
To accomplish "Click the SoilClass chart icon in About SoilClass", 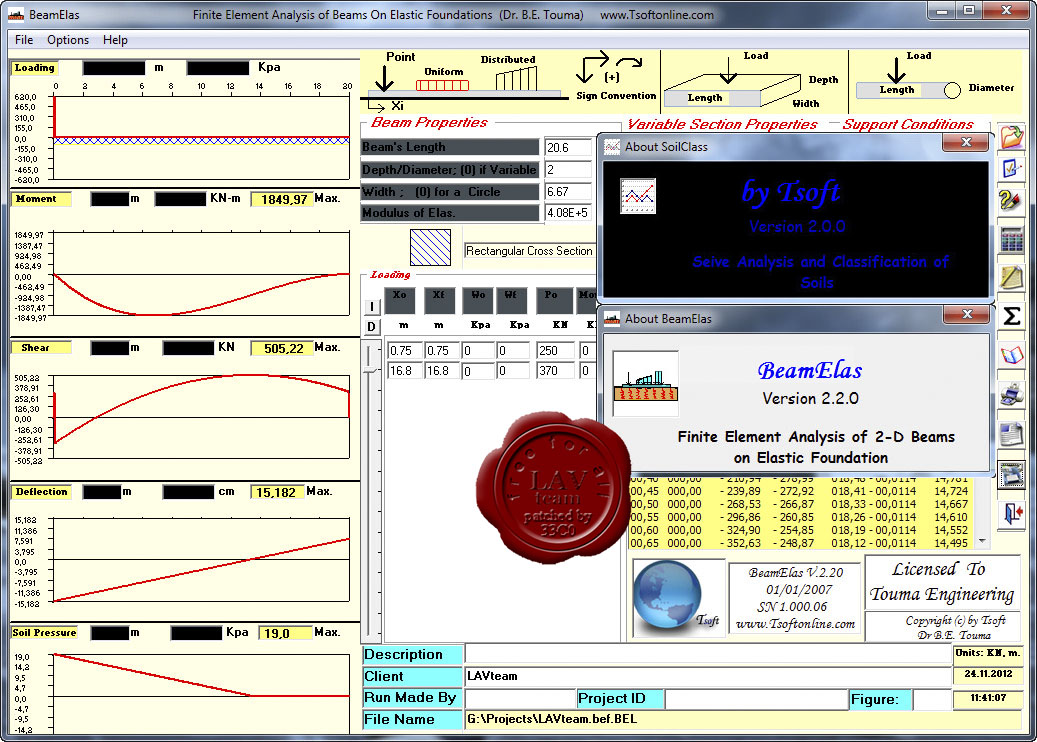I will coord(638,196).
